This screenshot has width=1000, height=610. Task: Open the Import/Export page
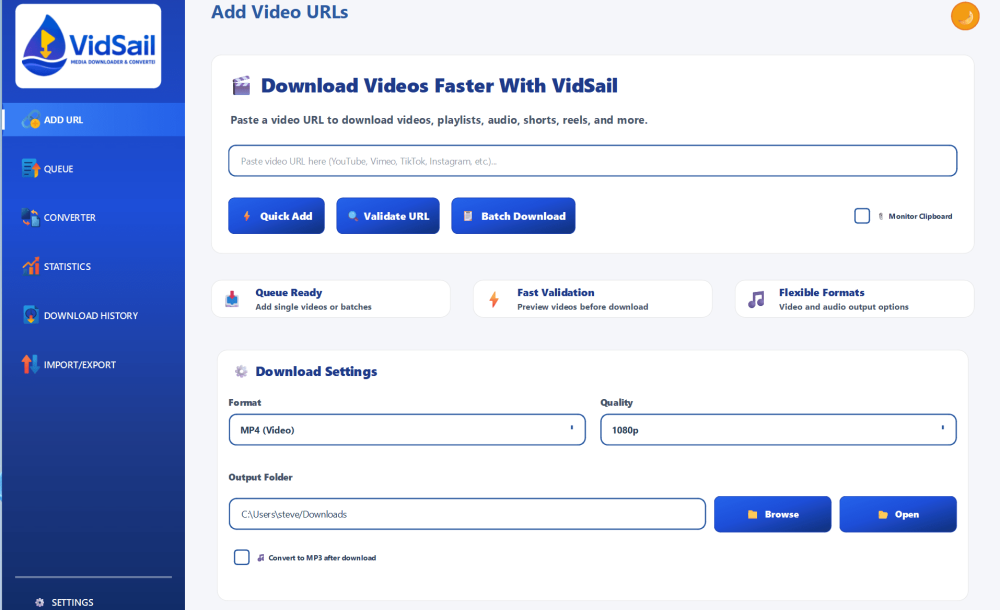click(94, 364)
